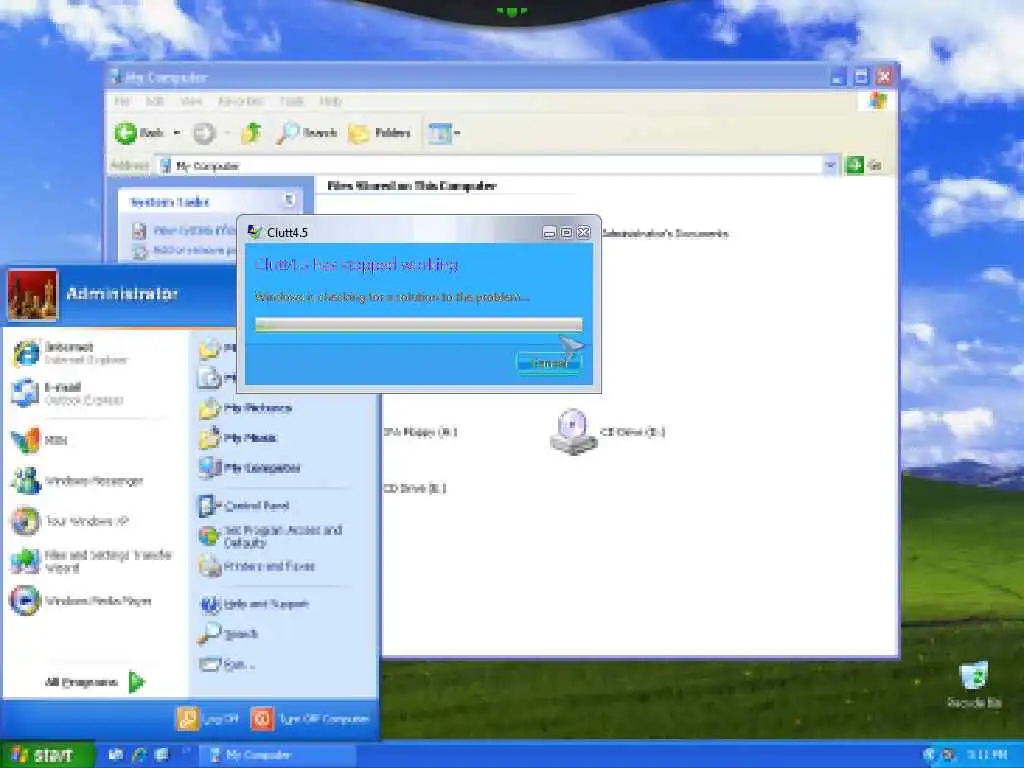
Task: Collapse the System Tasks panel chevron
Action: [x=289, y=200]
